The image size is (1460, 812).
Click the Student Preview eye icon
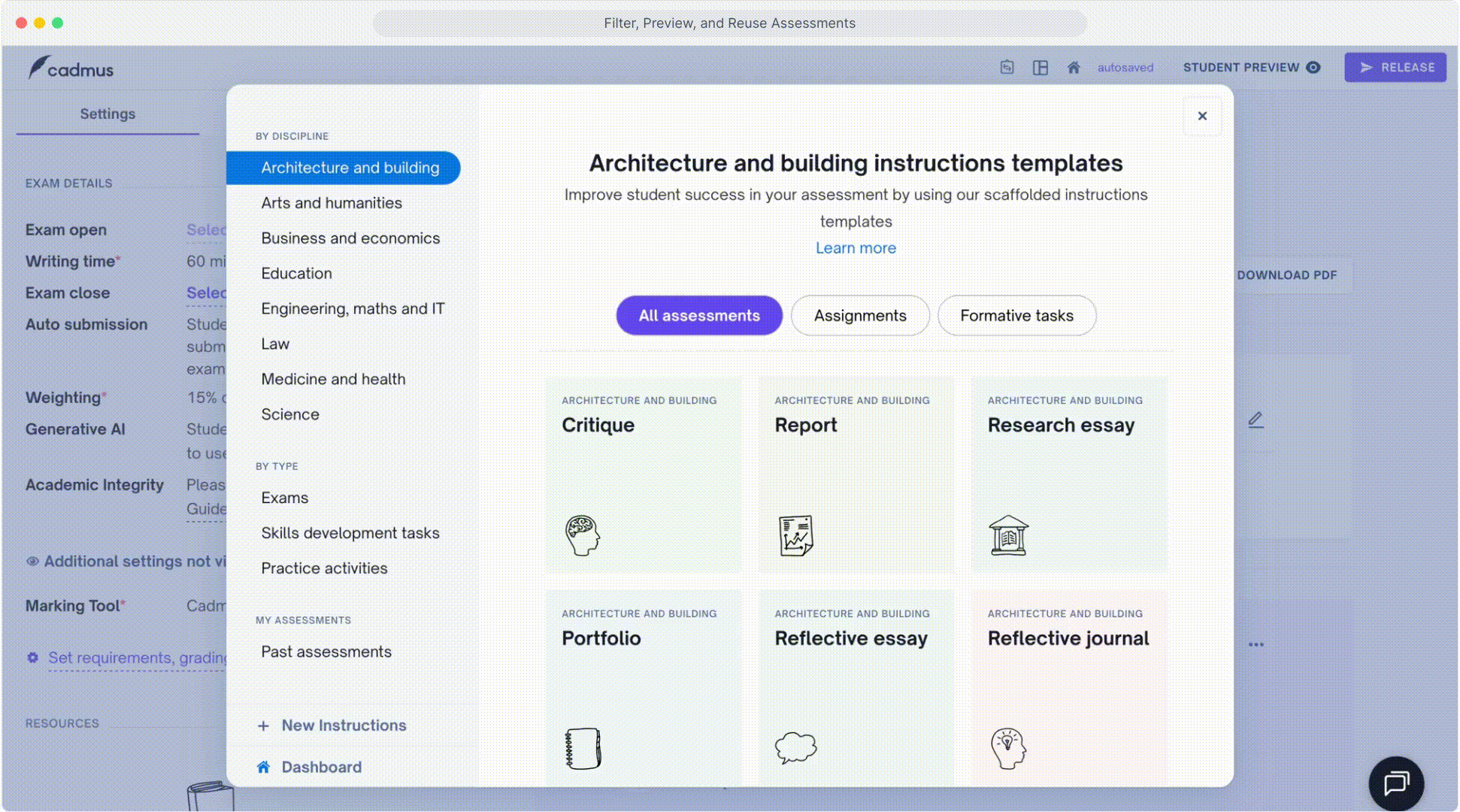[1313, 67]
